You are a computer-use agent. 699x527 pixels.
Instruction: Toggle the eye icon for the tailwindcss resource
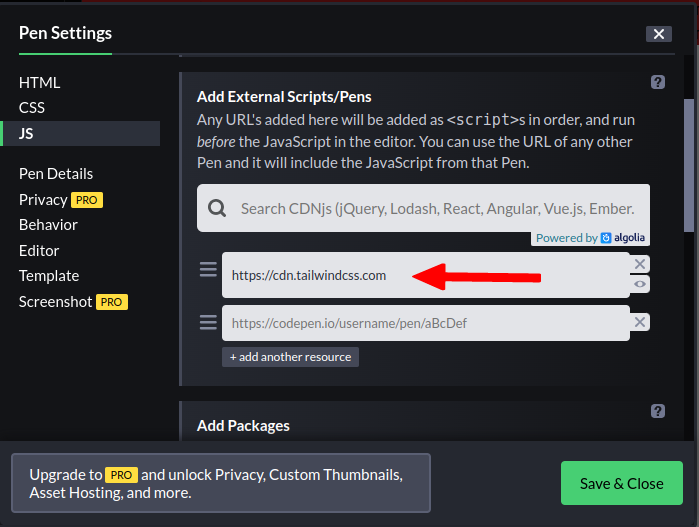640,285
